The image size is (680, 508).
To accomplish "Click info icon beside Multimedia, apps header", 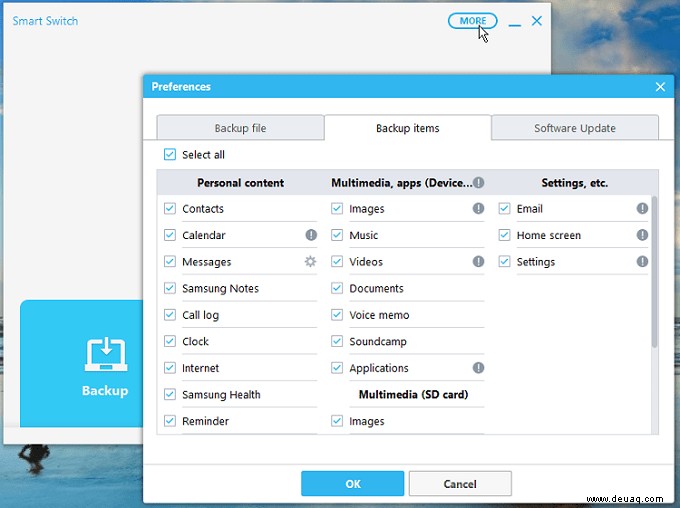I will tap(478, 183).
